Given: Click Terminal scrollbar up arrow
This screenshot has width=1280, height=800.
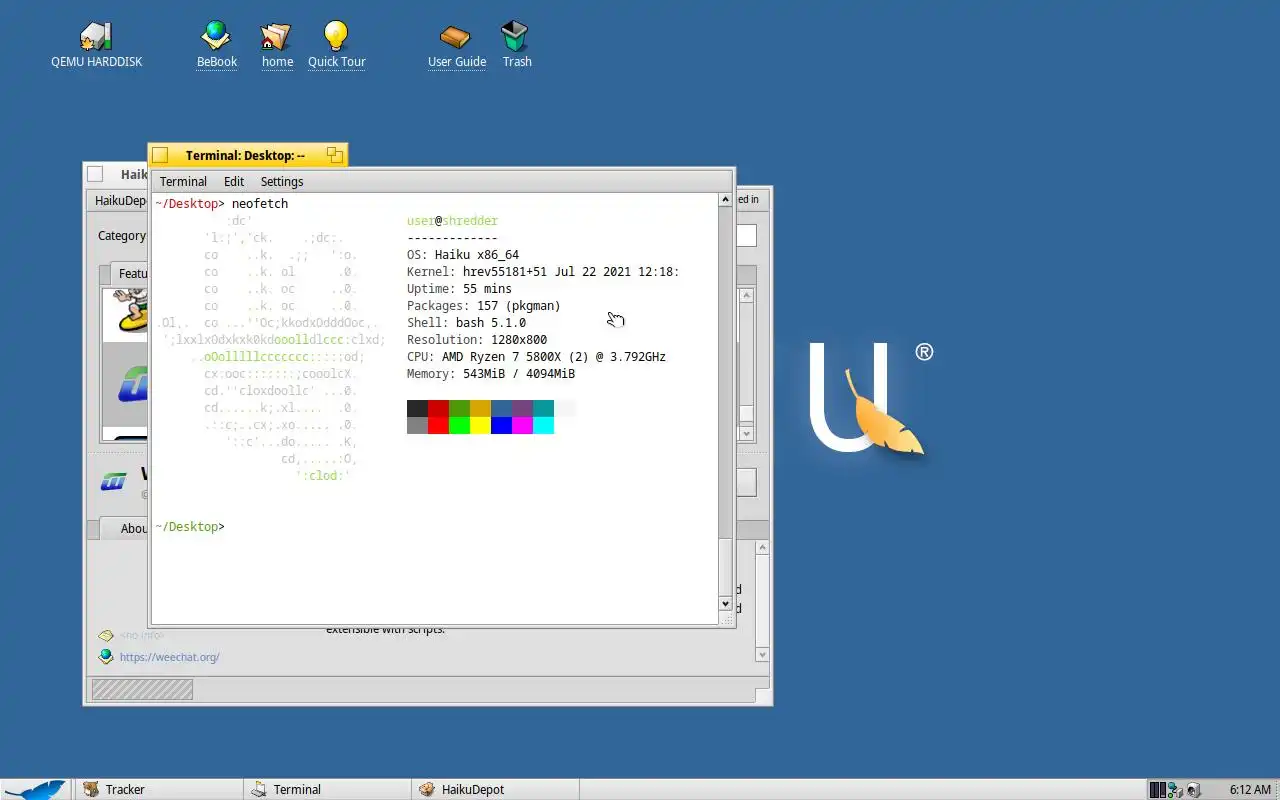Looking at the screenshot, I should click(x=726, y=200).
